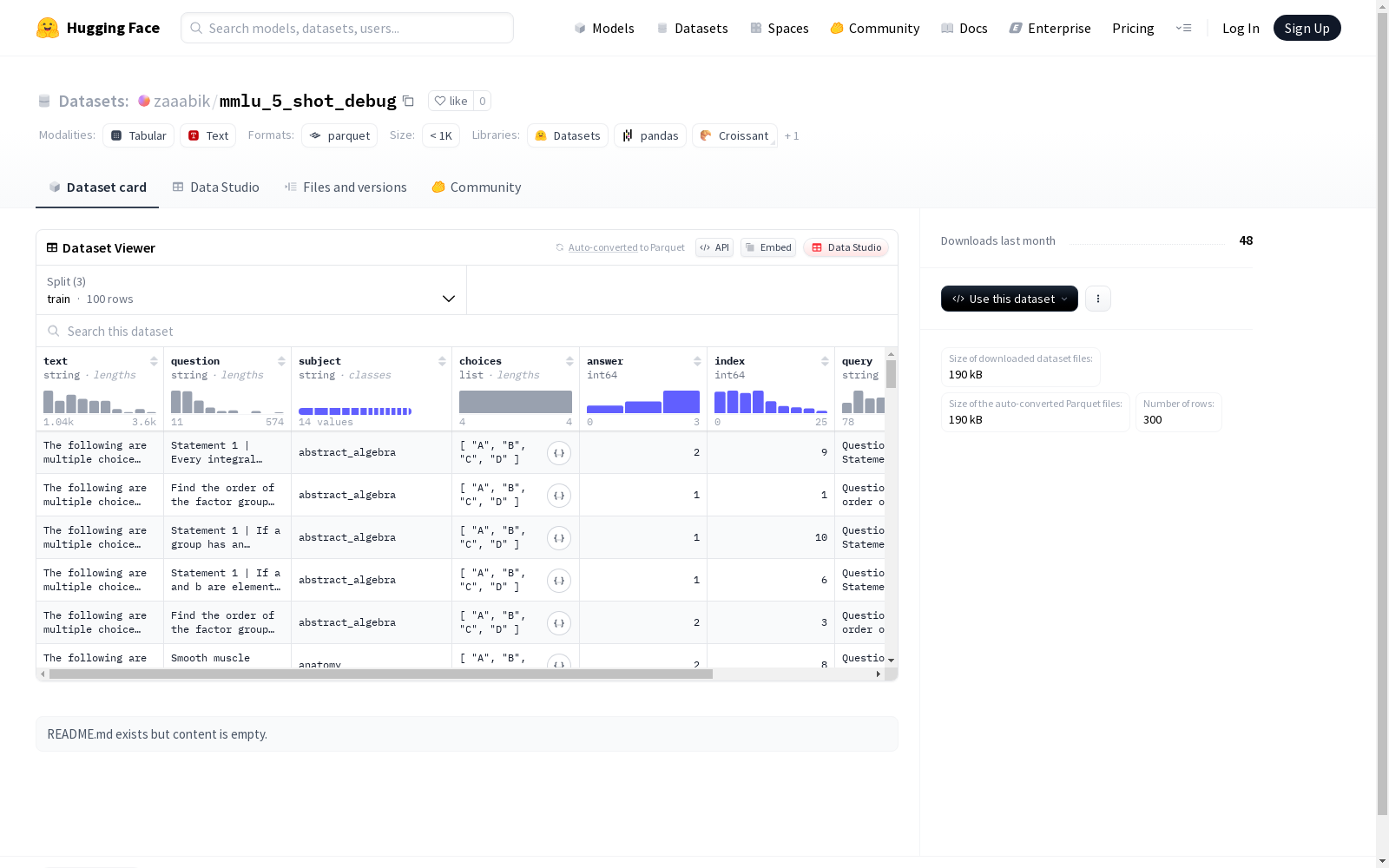Sort by the index column
The image size is (1389, 868).
coord(825,361)
